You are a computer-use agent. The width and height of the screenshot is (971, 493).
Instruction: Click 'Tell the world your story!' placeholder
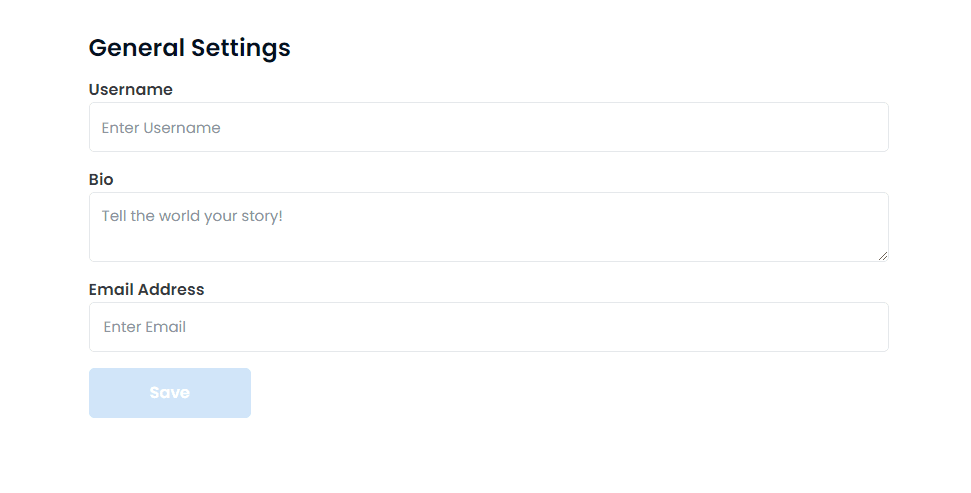tap(192, 216)
